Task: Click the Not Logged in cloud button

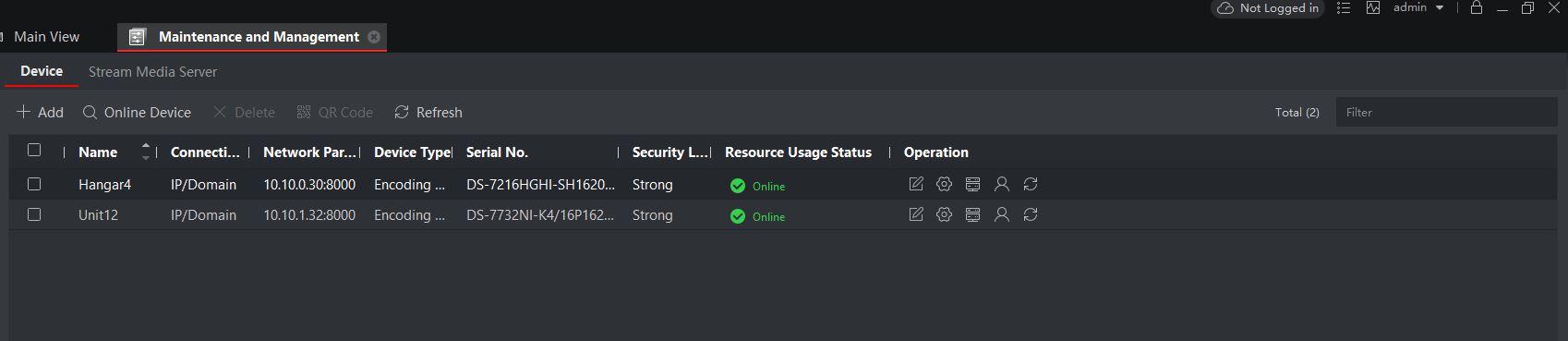Action: 1267,7
